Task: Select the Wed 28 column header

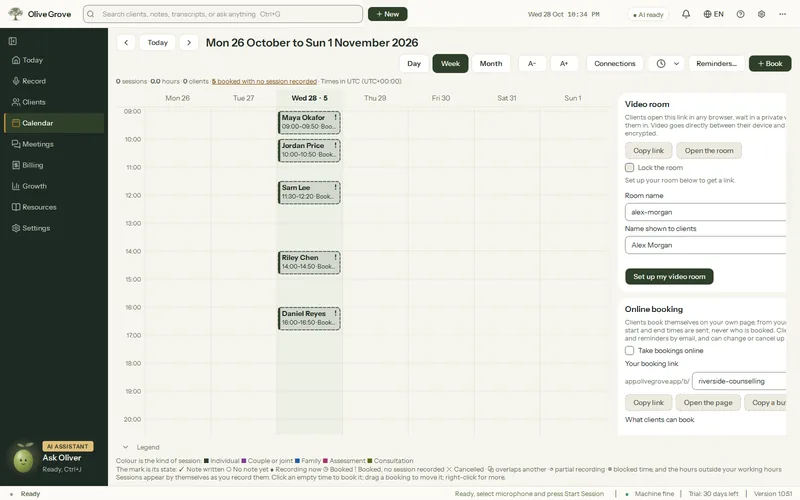Action: coord(309,98)
